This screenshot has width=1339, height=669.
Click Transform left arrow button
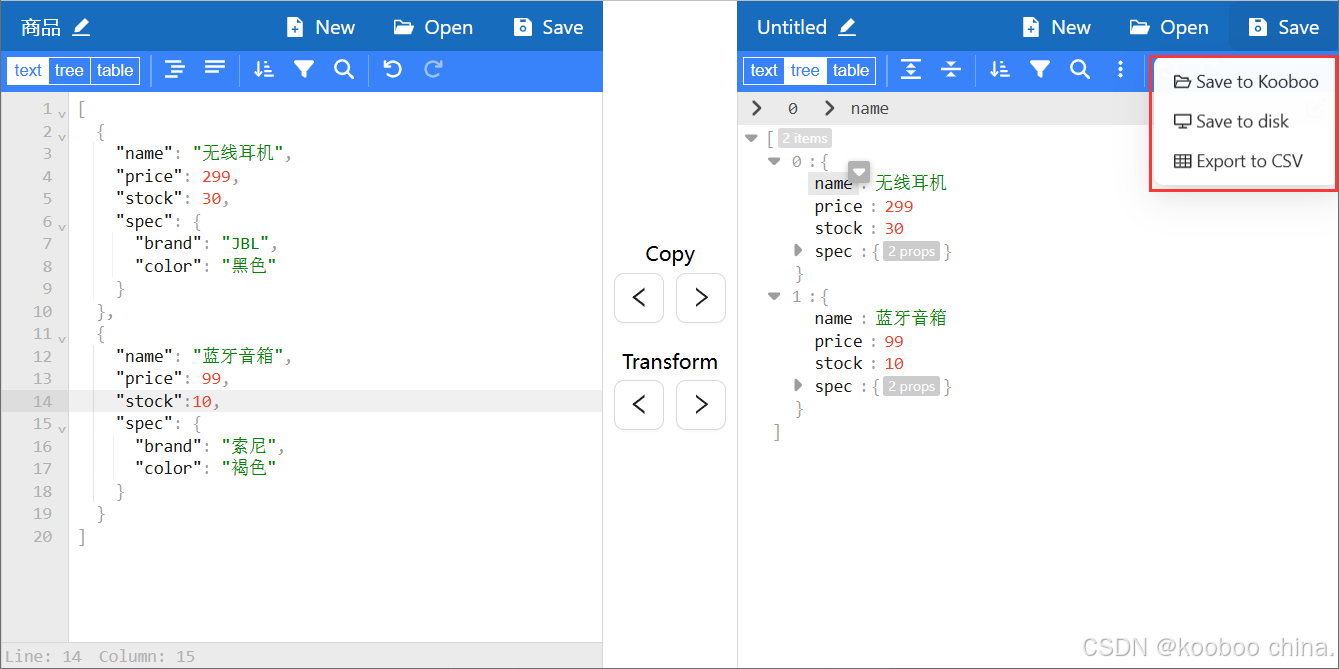pyautogui.click(x=639, y=405)
